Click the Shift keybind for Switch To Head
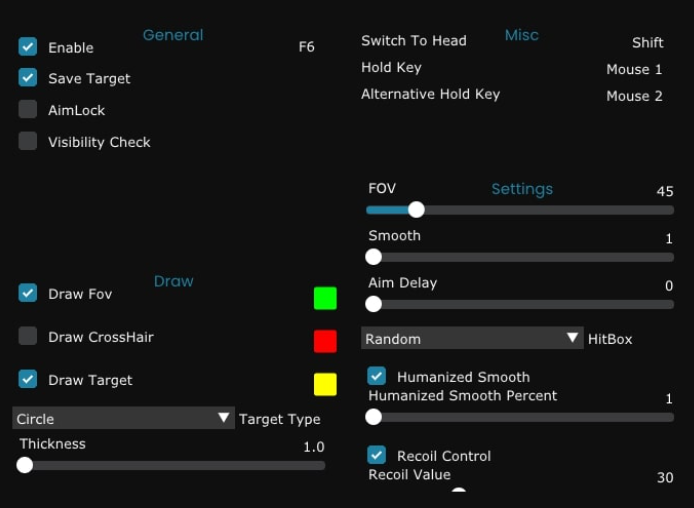Viewport: 694px width, 508px height. pyautogui.click(x=647, y=43)
